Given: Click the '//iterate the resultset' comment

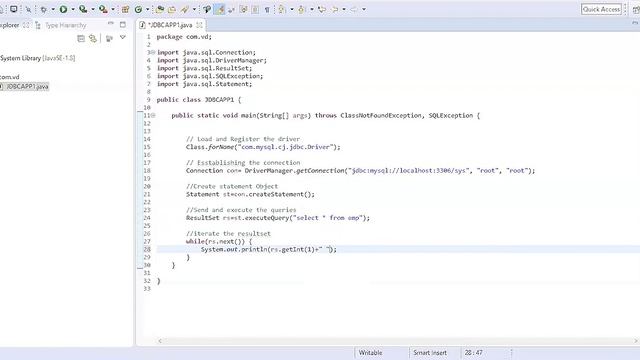Looking at the screenshot, I should [x=228, y=234].
